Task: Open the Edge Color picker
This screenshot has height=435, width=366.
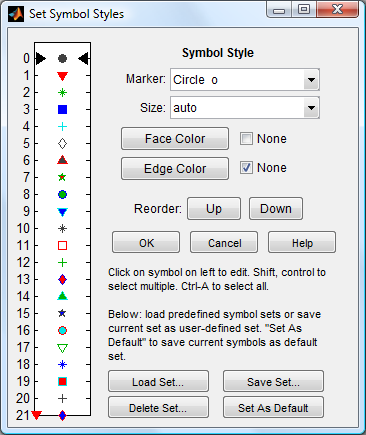Action: click(x=175, y=169)
